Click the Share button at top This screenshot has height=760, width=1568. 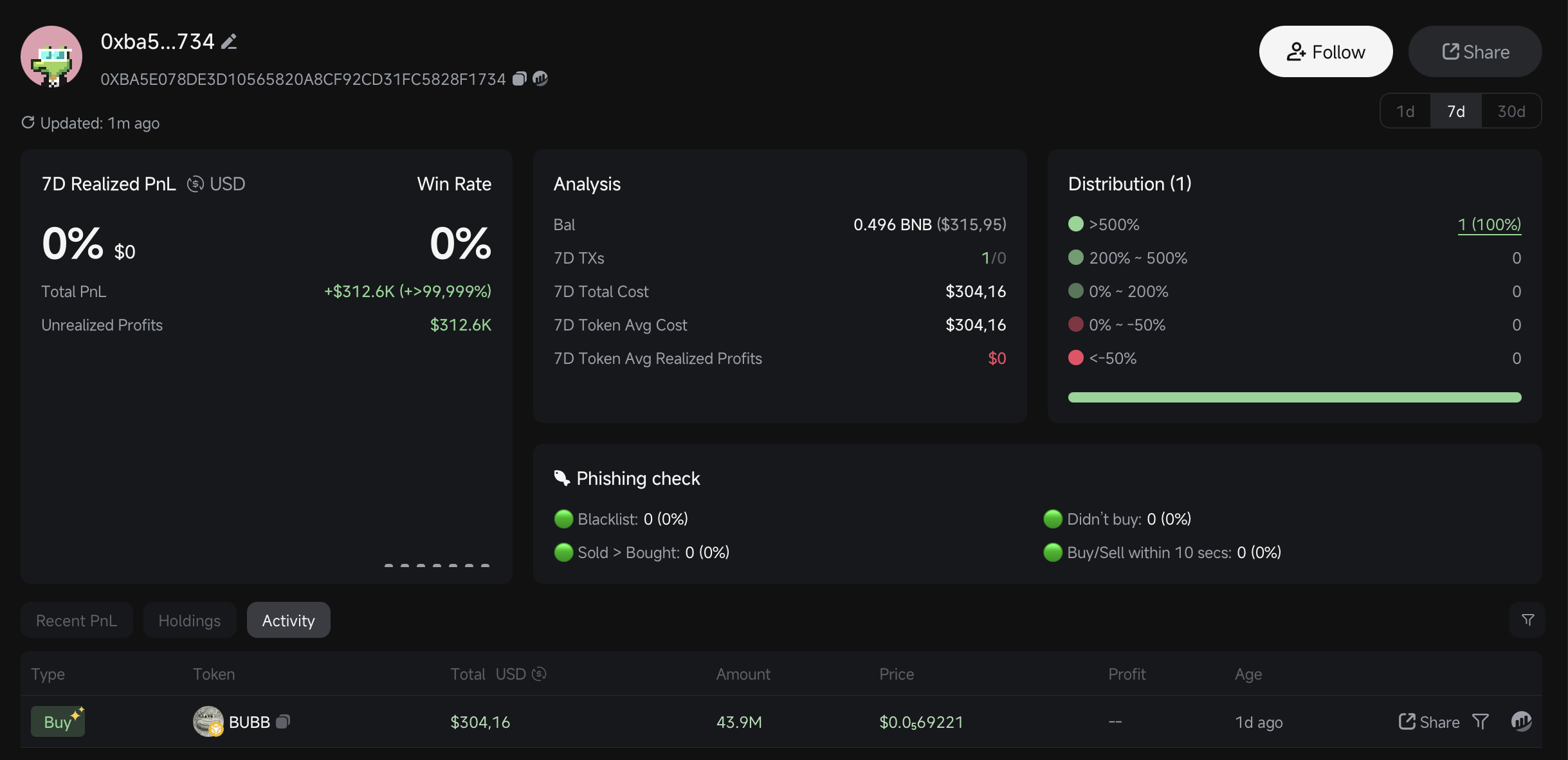[1475, 51]
